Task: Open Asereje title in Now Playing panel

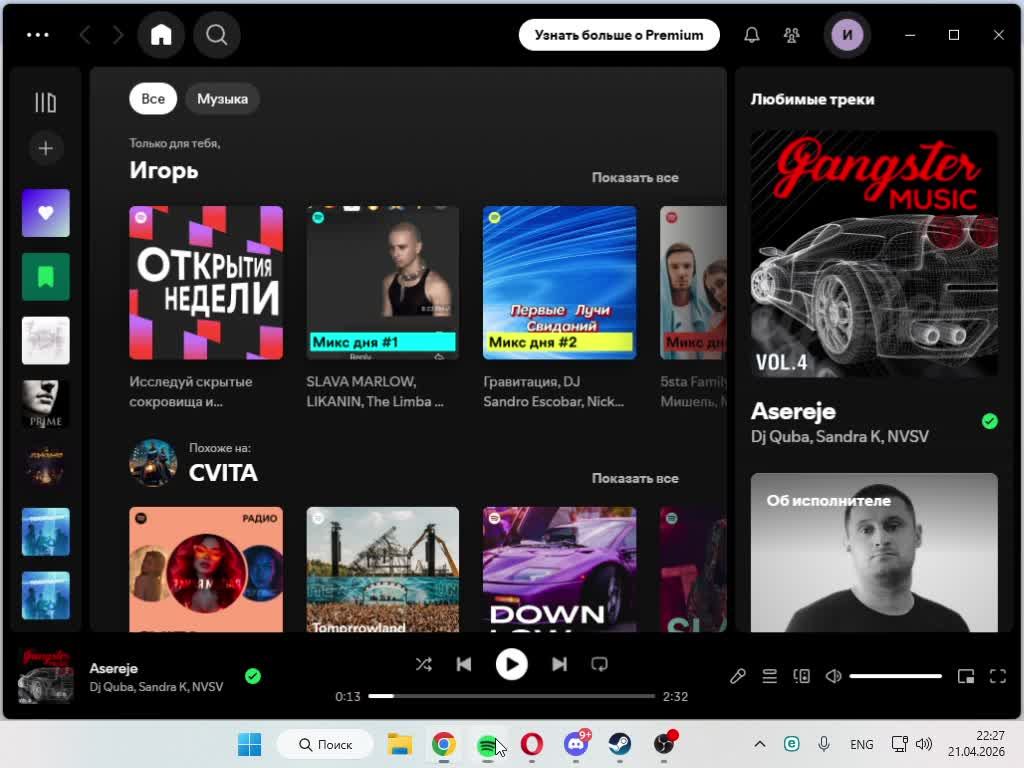Action: click(793, 411)
